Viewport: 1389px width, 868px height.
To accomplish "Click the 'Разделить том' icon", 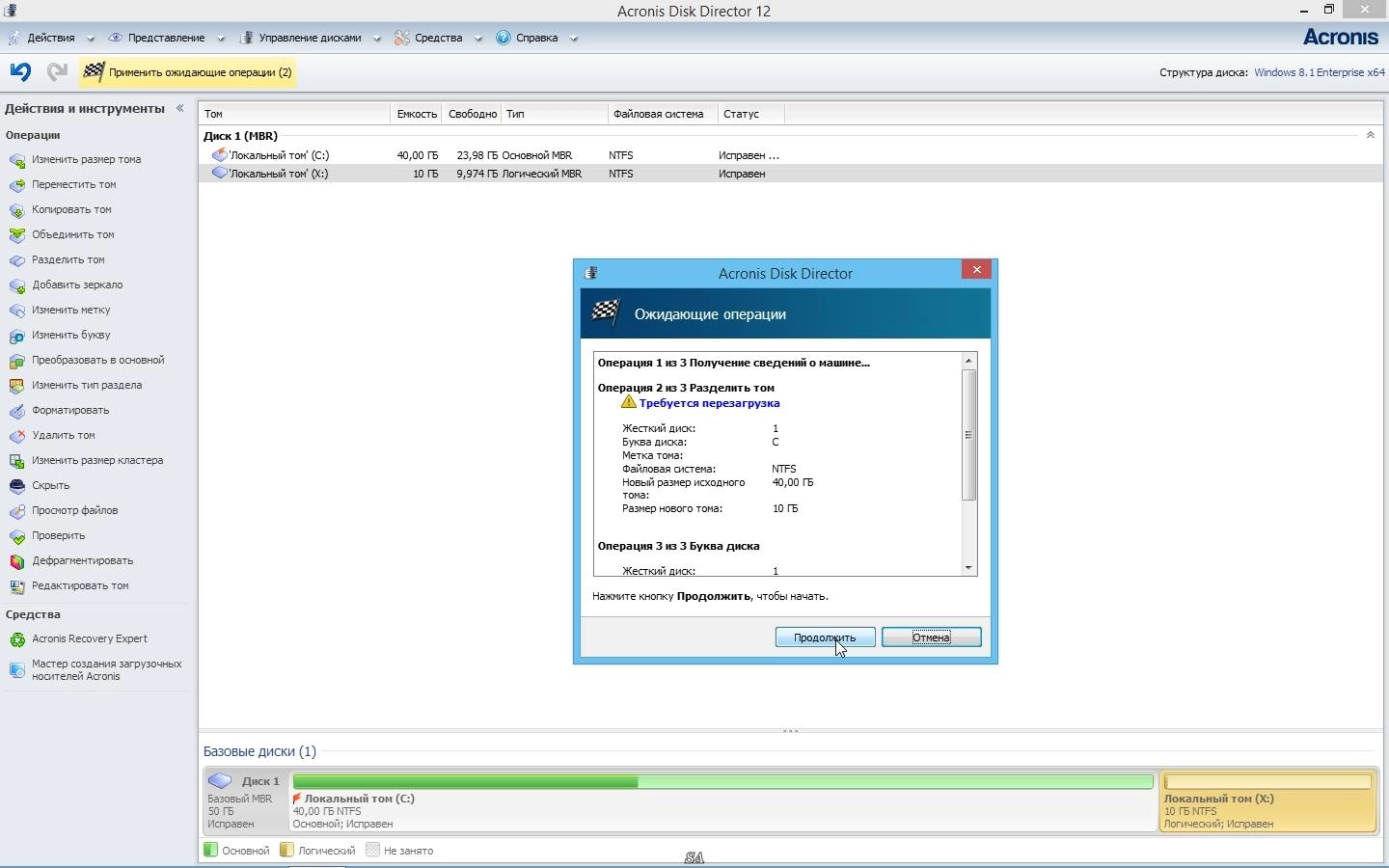I will pos(16,260).
